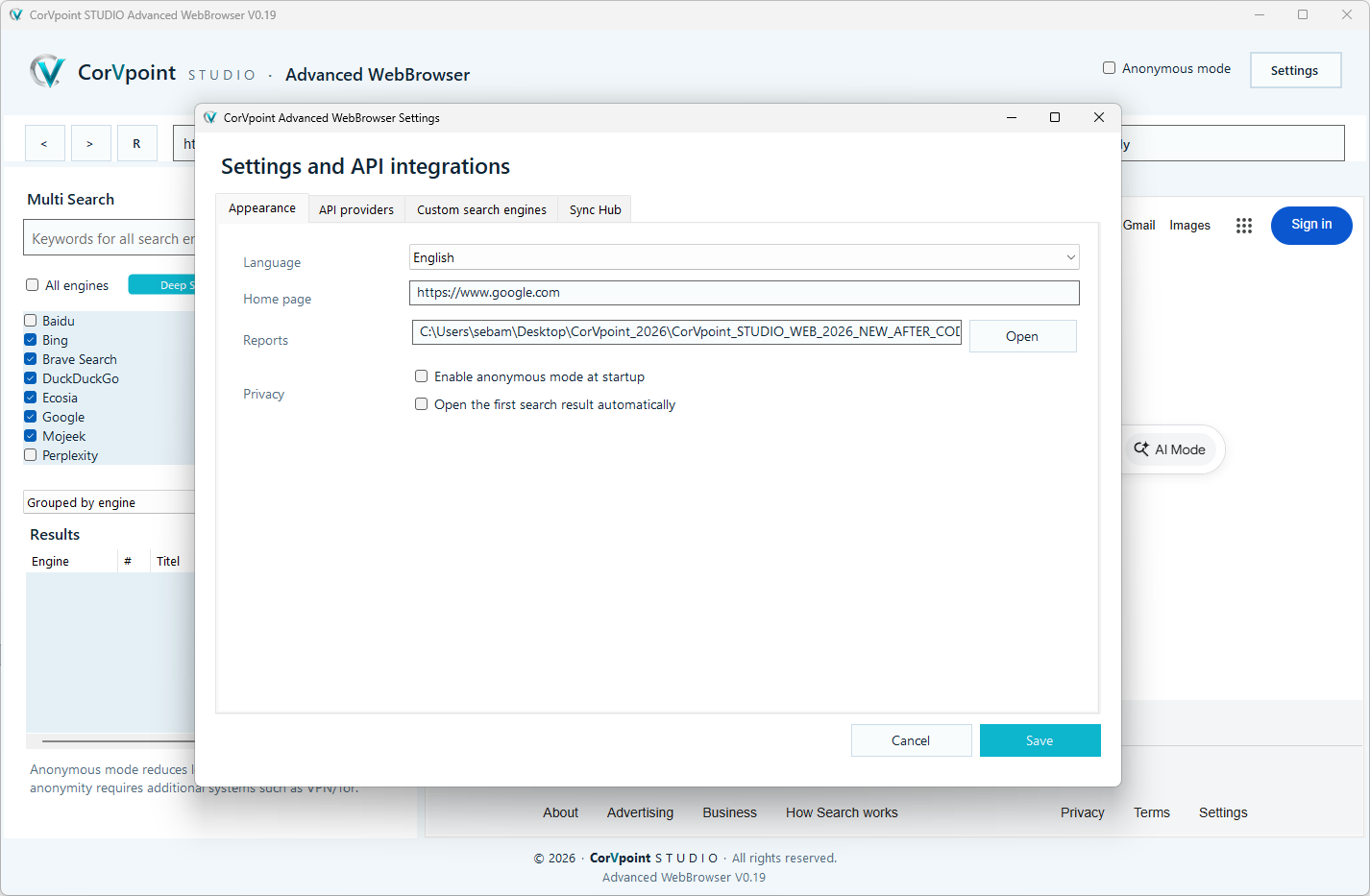The height and width of the screenshot is (896, 1370).
Task: Enable the Perplexity engine checkbox
Action: pyautogui.click(x=30, y=455)
